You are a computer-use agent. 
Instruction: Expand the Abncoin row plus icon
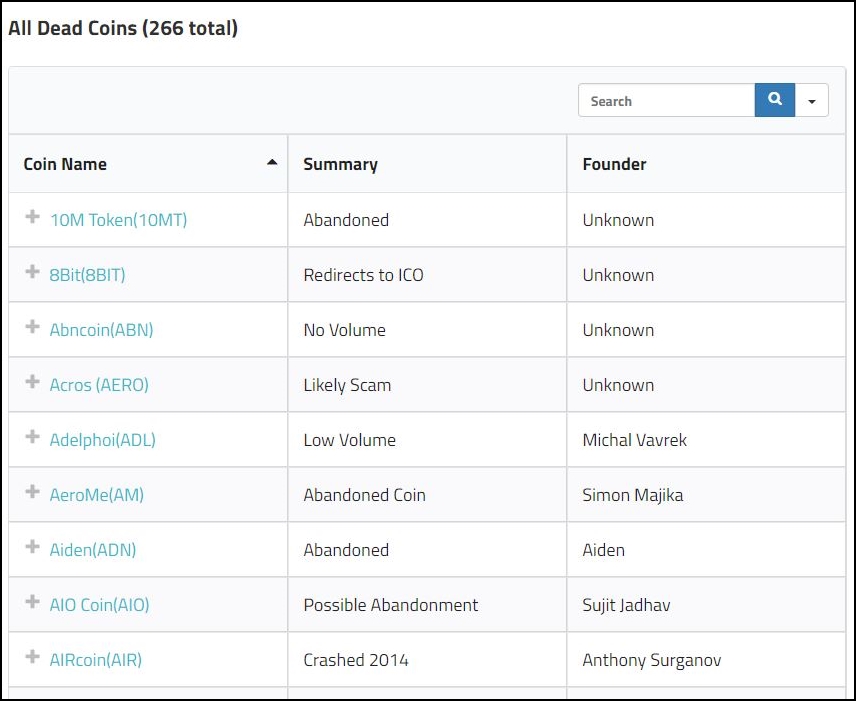coord(32,327)
